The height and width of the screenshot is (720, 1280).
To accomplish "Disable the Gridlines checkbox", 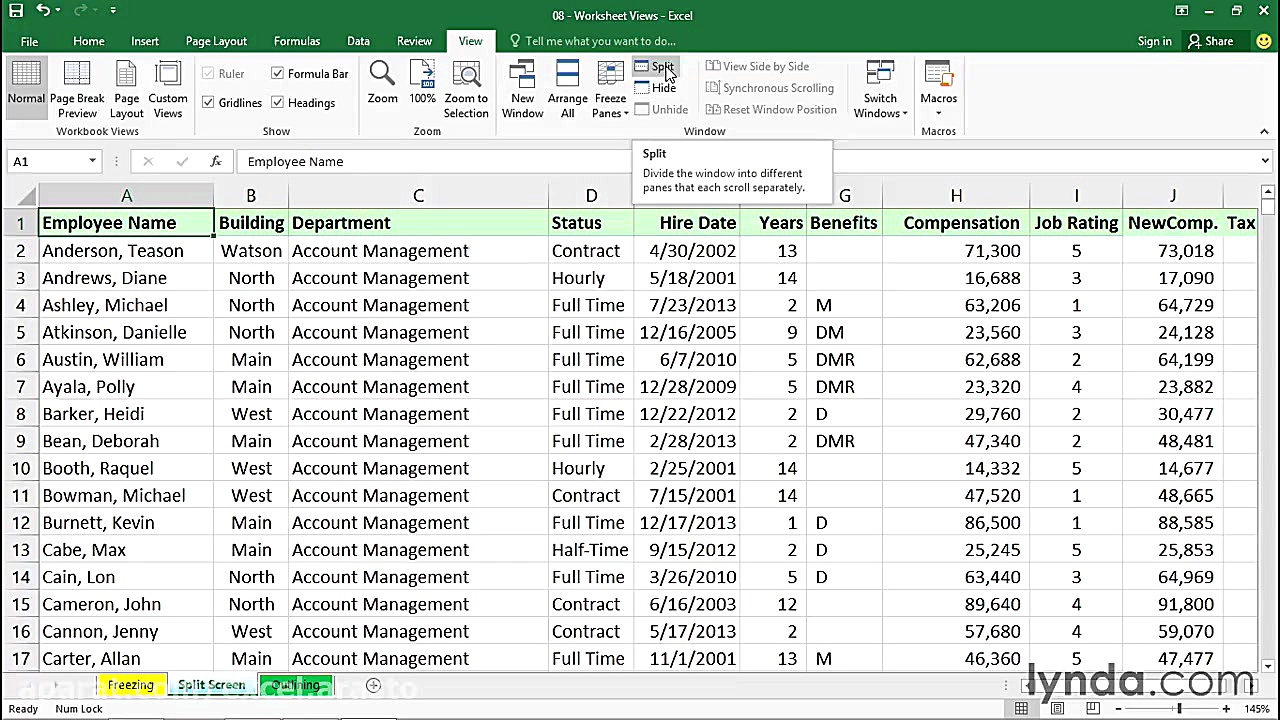I will click(x=208, y=102).
